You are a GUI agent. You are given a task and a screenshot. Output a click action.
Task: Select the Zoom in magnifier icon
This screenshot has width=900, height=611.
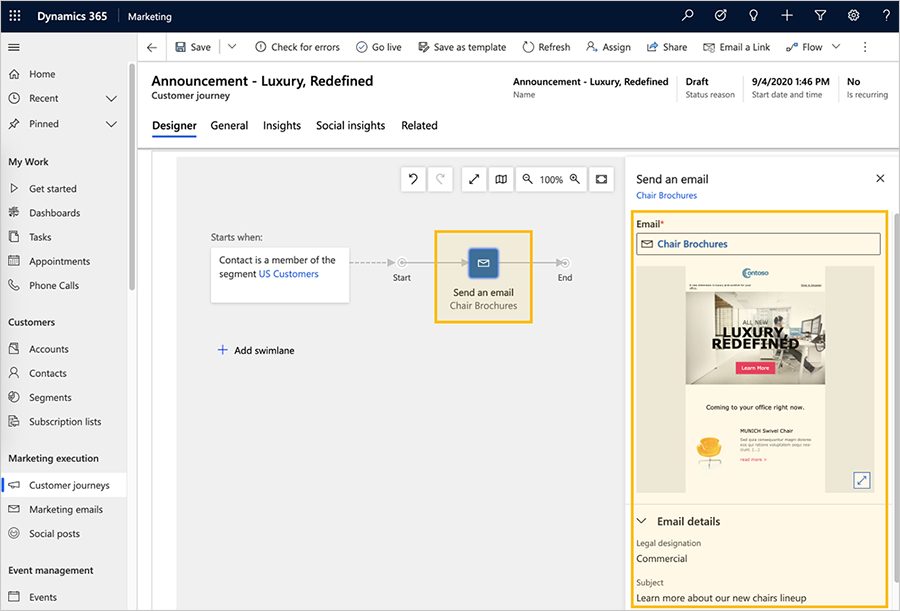[x=574, y=179]
